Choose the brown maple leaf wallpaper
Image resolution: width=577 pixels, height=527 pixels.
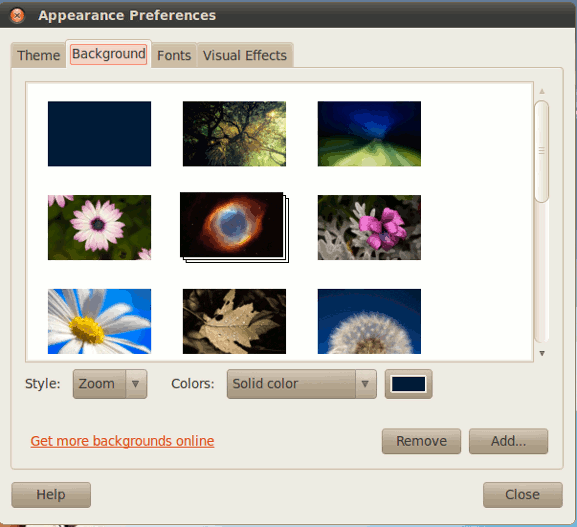pyautogui.click(x=234, y=321)
